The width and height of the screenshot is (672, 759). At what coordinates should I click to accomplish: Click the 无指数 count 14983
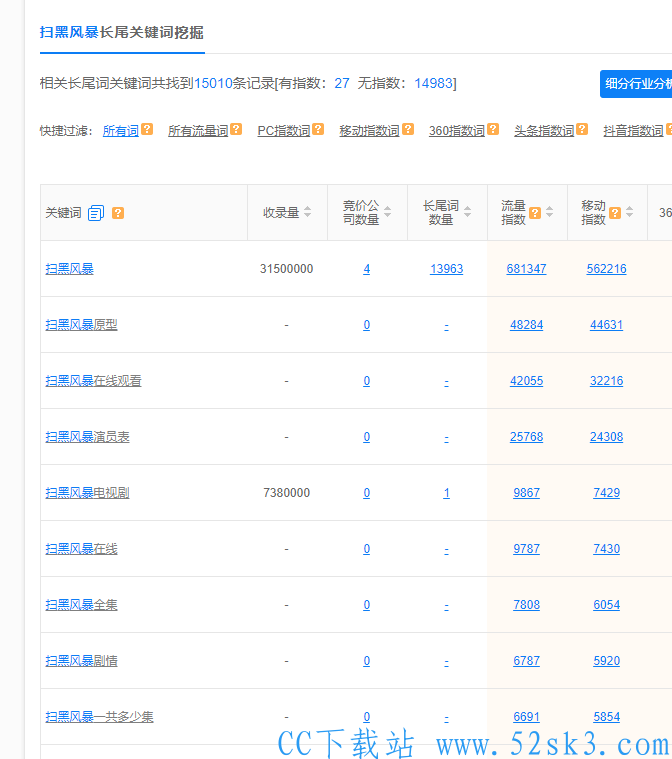tap(433, 83)
